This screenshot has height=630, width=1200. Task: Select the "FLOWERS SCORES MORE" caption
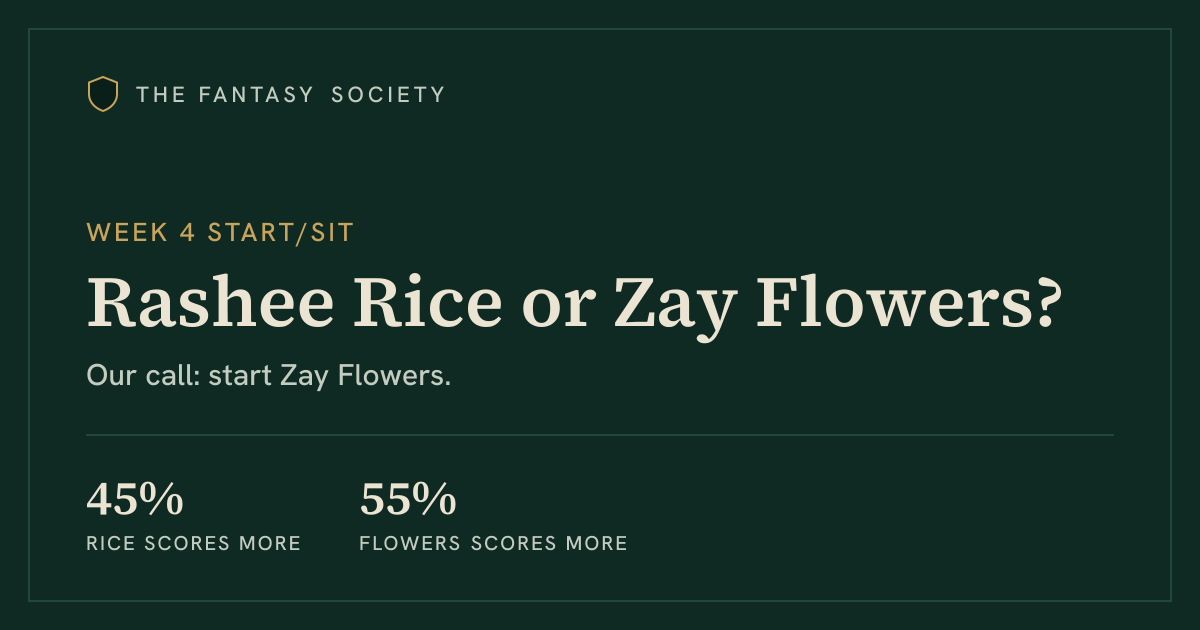(x=494, y=544)
